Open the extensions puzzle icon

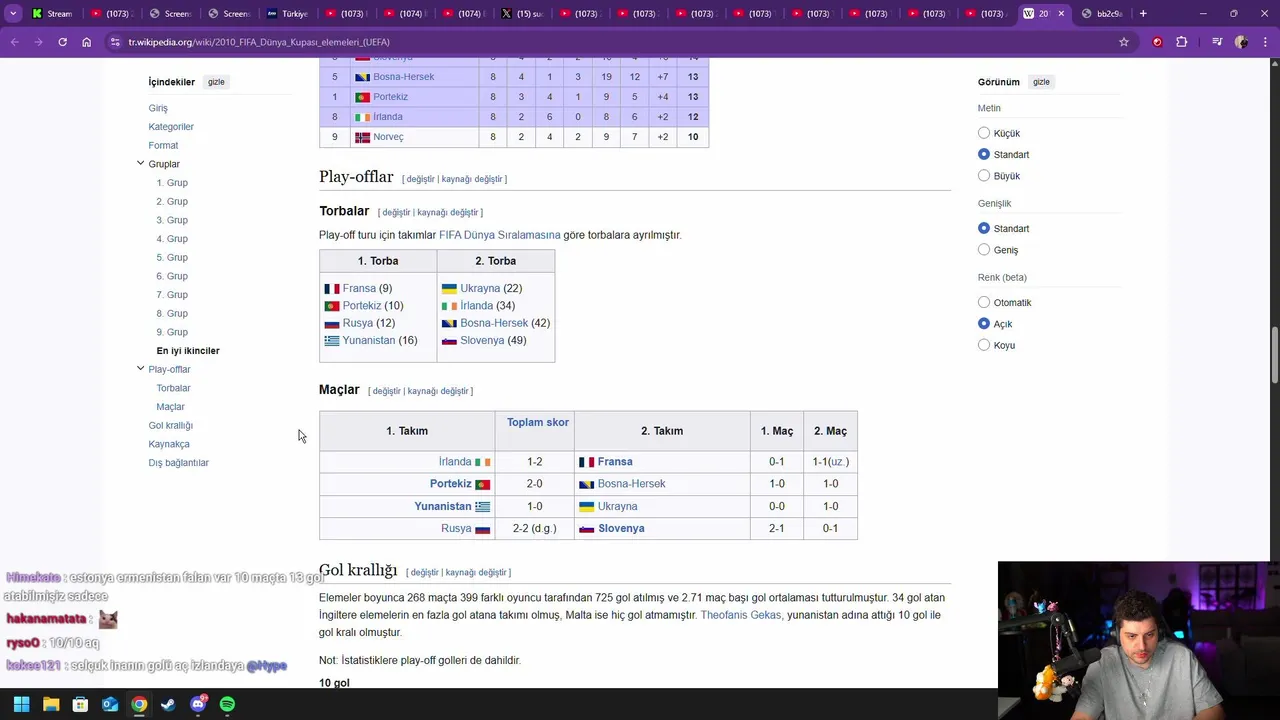pyautogui.click(x=1182, y=42)
